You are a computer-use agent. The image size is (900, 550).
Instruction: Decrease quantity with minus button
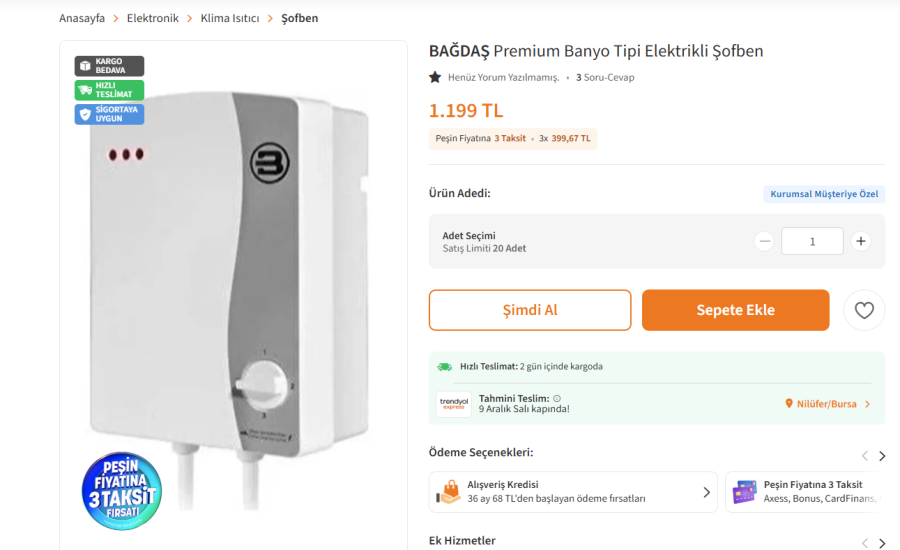(x=764, y=241)
